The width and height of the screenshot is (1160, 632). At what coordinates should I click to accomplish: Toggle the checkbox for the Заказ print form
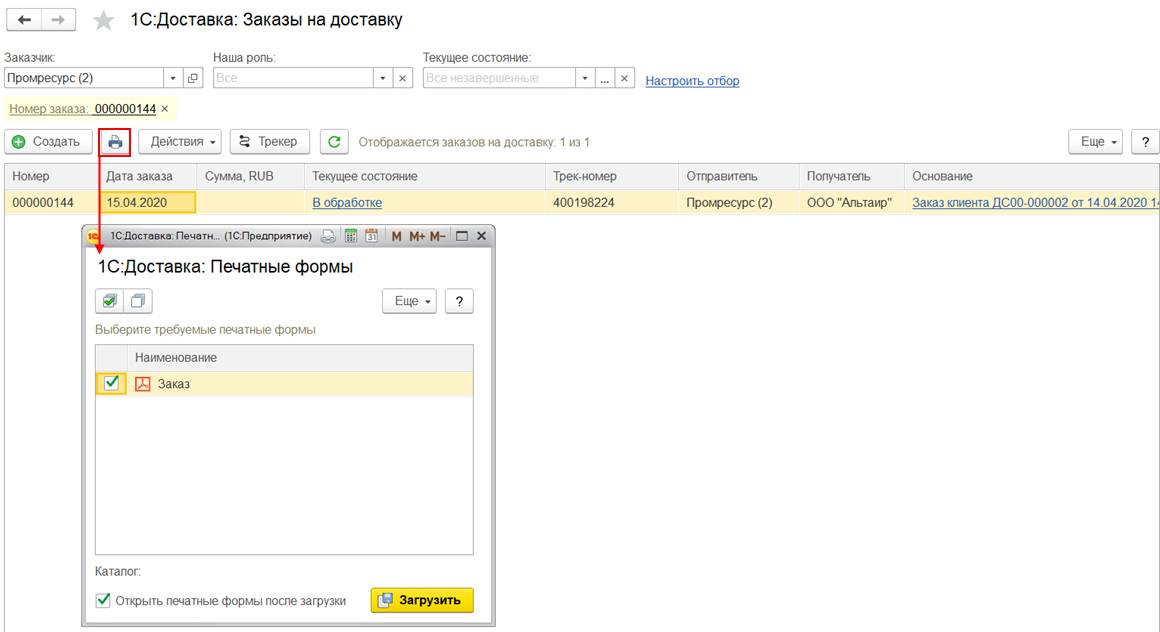click(x=111, y=383)
